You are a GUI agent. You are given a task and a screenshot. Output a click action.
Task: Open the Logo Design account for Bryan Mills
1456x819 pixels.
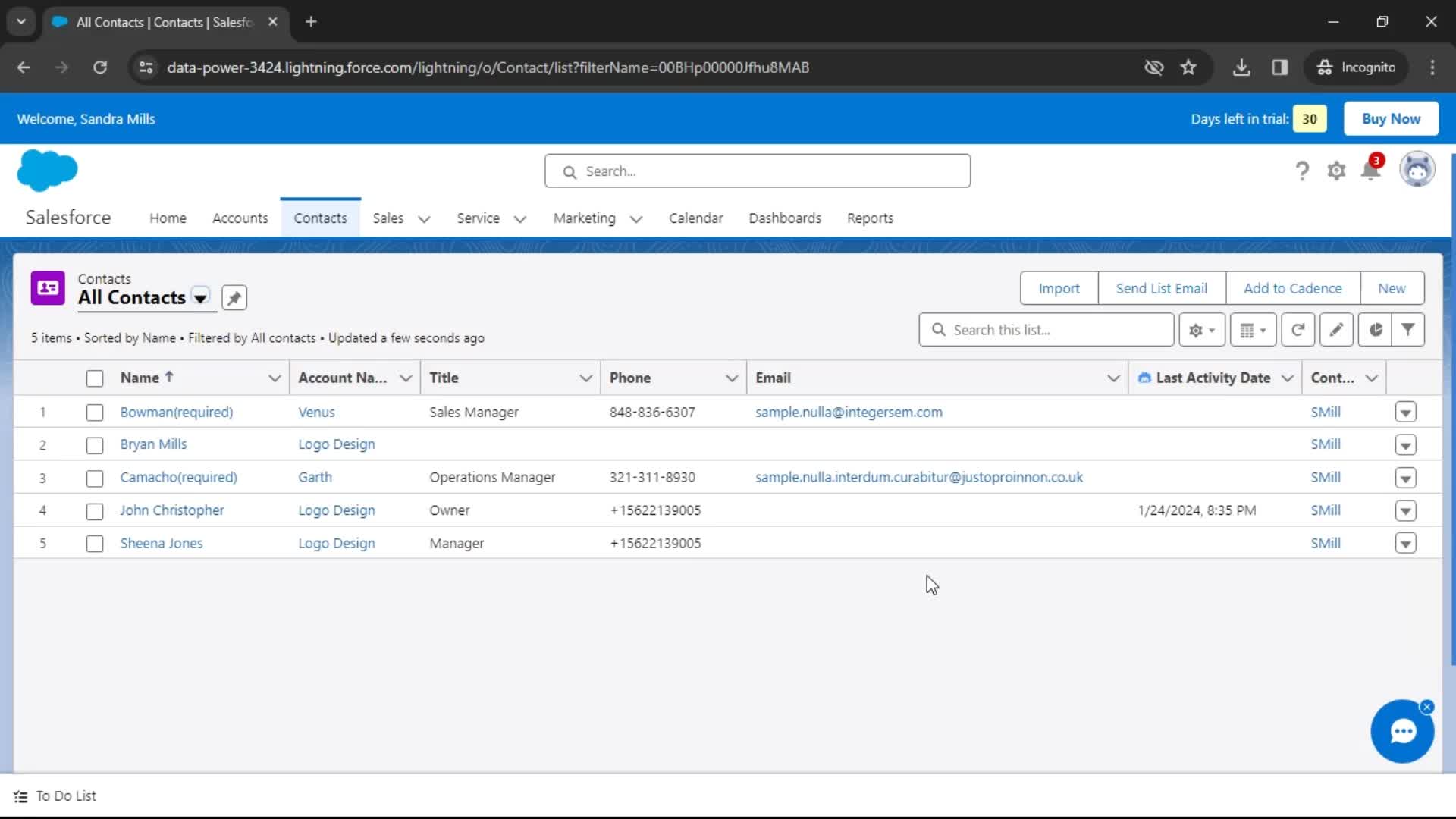pyautogui.click(x=336, y=445)
